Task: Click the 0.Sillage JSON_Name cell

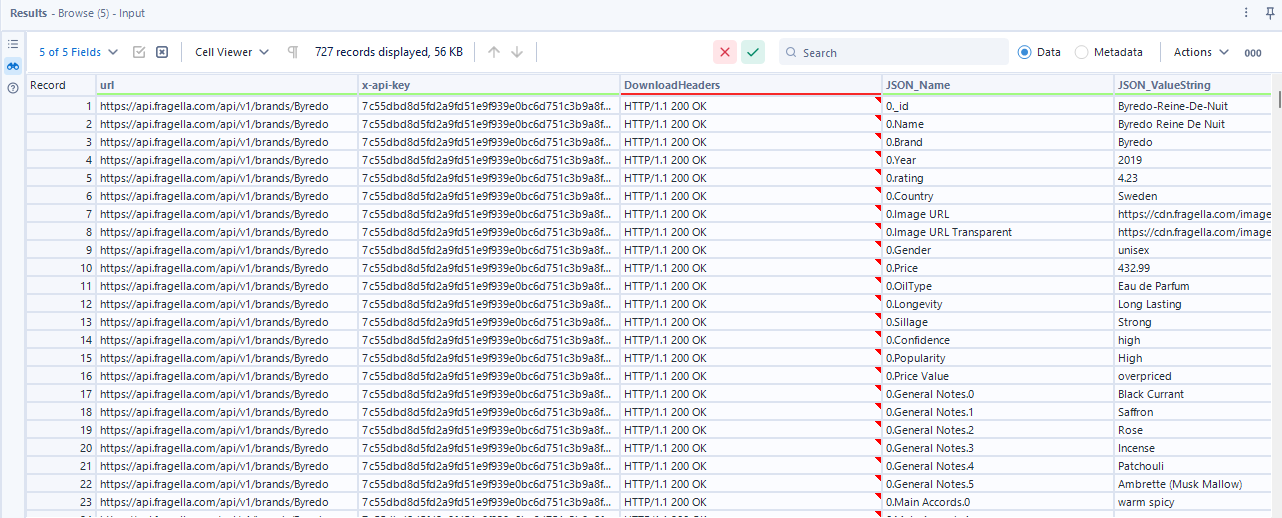Action: [x=998, y=322]
